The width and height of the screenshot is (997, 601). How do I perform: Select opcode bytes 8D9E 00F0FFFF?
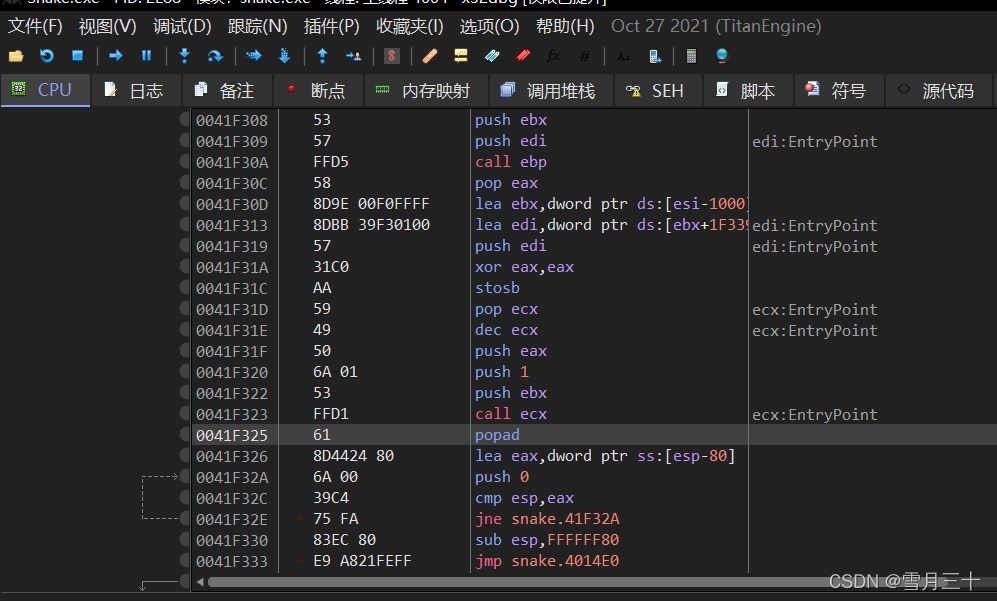tap(371, 204)
